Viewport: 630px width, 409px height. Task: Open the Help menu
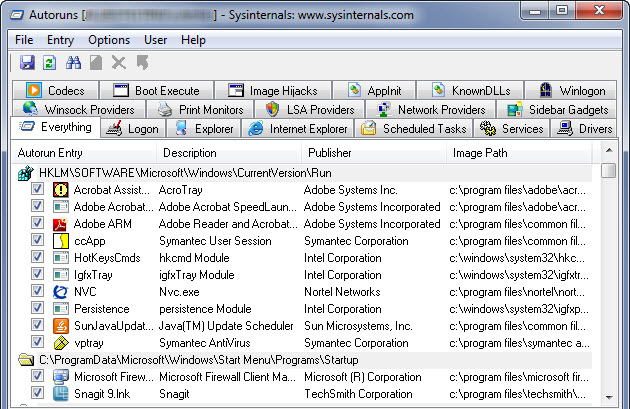[193, 40]
